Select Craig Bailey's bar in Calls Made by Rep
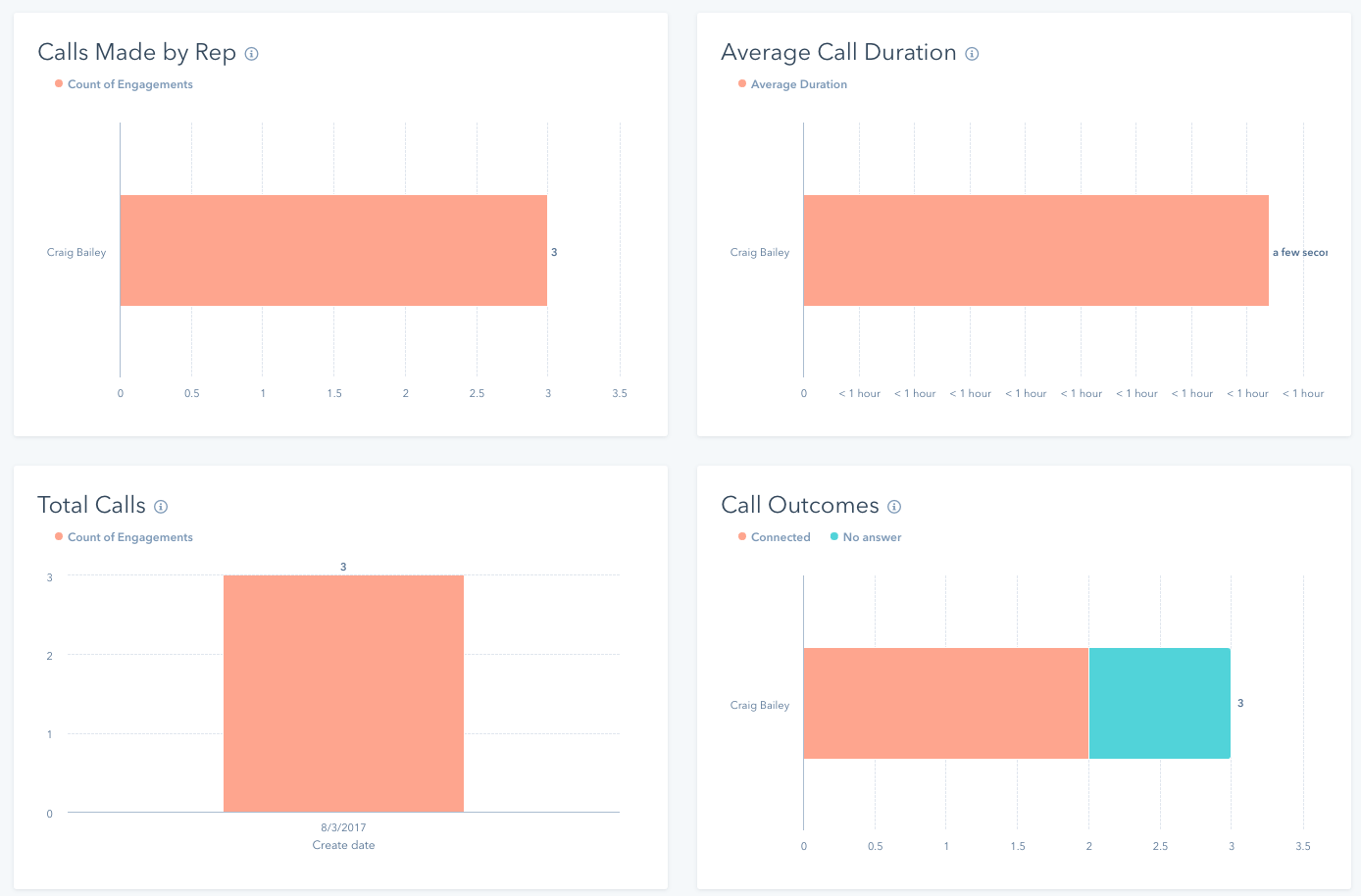1361x896 pixels. coord(333,251)
